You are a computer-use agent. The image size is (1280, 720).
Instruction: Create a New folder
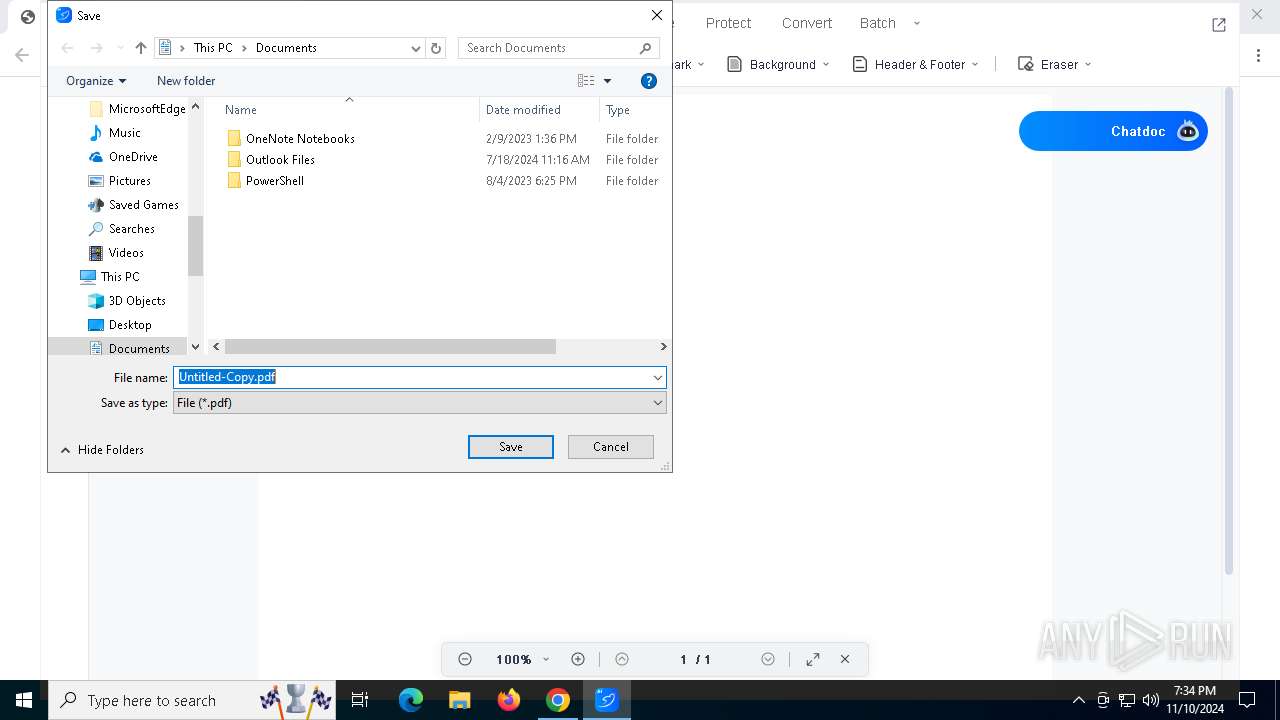(186, 81)
